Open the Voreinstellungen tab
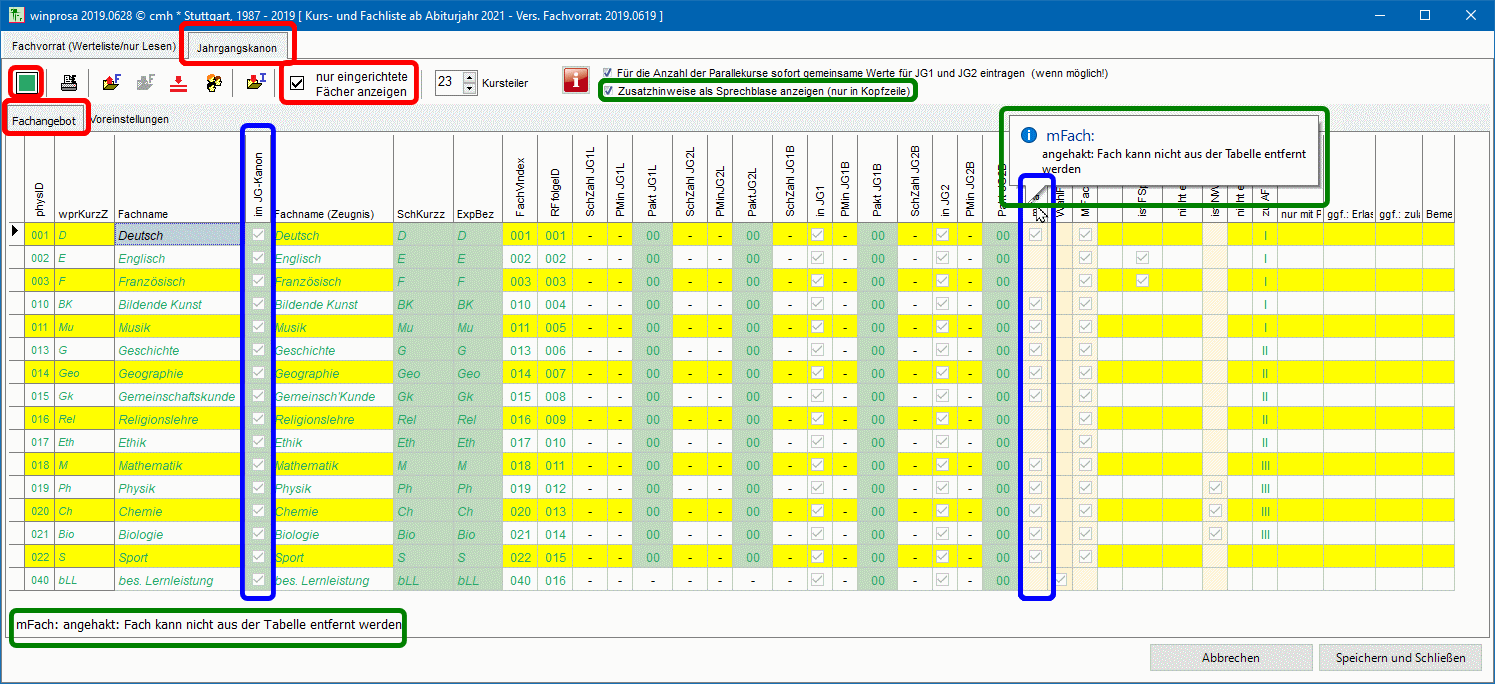The width and height of the screenshot is (1495, 684). [129, 119]
